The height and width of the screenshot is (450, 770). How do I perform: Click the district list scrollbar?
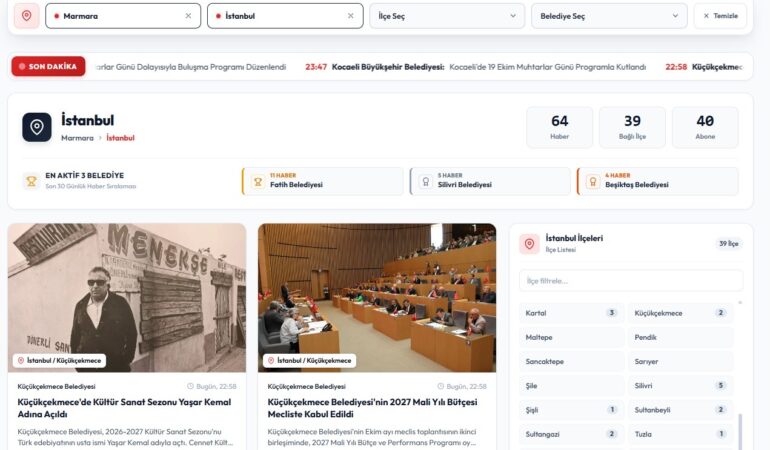(x=740, y=431)
